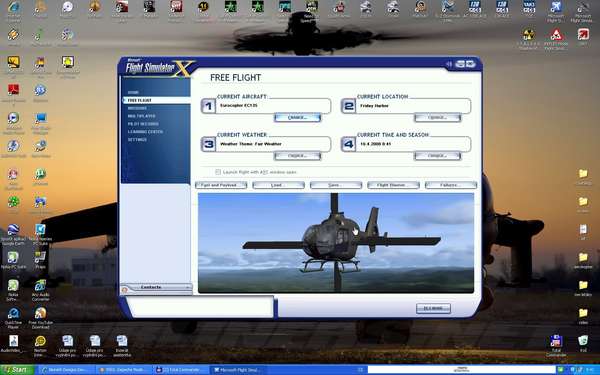Change the current weather theme
Image resolution: width=600 pixels, height=375 pixels.
pos(297,156)
